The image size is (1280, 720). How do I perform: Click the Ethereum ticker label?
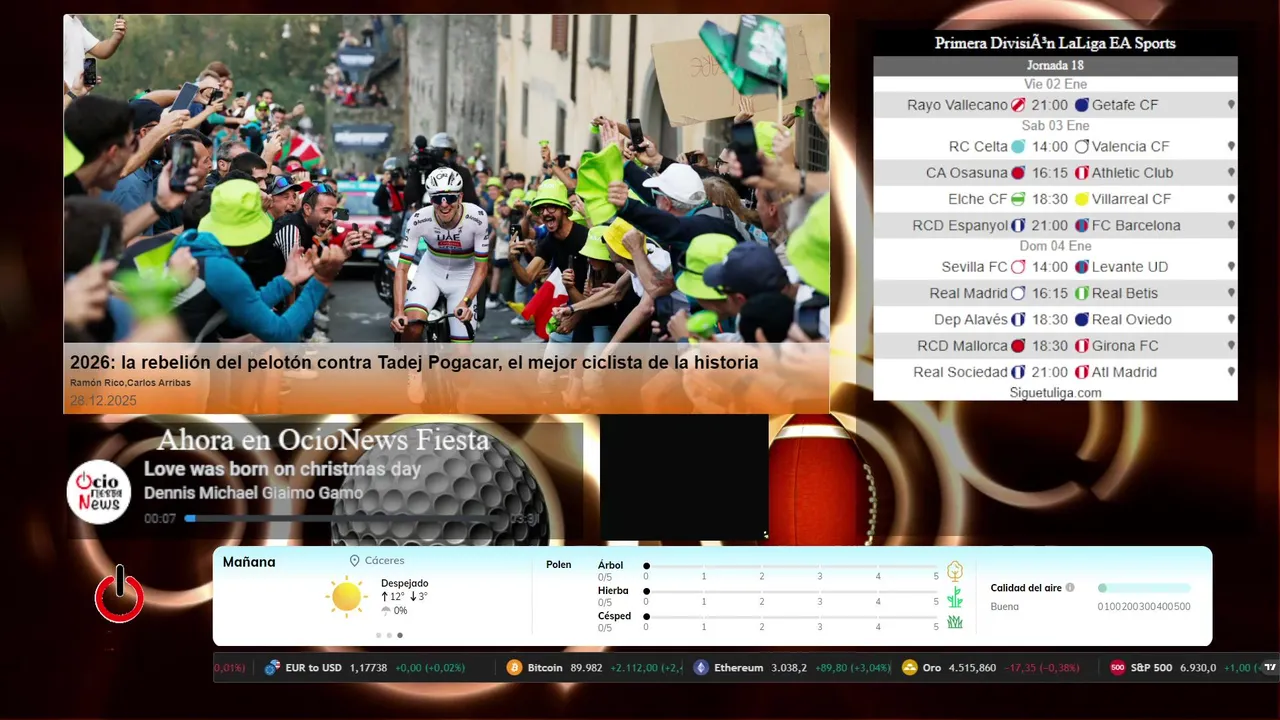pyautogui.click(x=738, y=668)
